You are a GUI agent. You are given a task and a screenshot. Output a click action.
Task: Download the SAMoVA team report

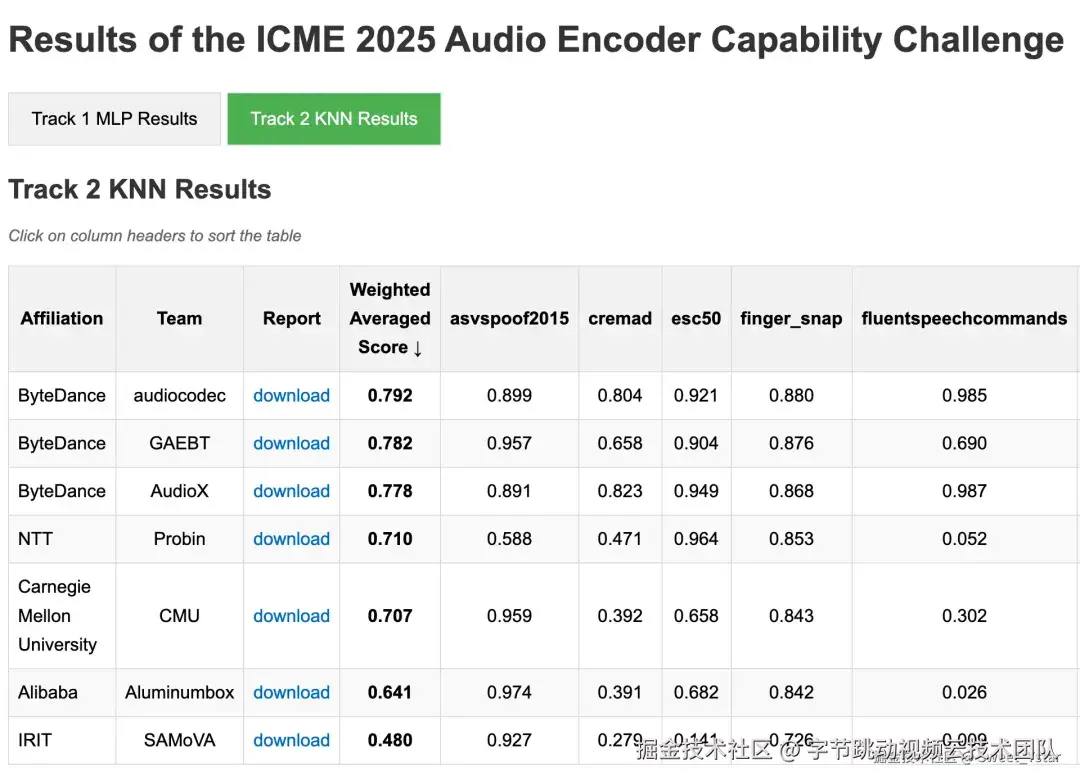(291, 740)
